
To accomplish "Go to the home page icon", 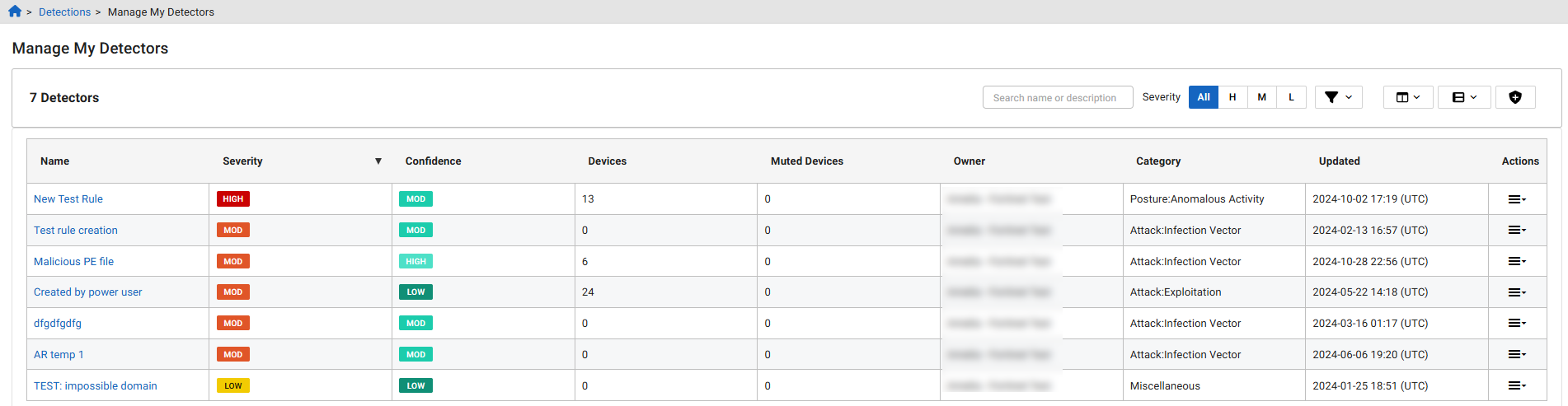I will click(15, 12).
